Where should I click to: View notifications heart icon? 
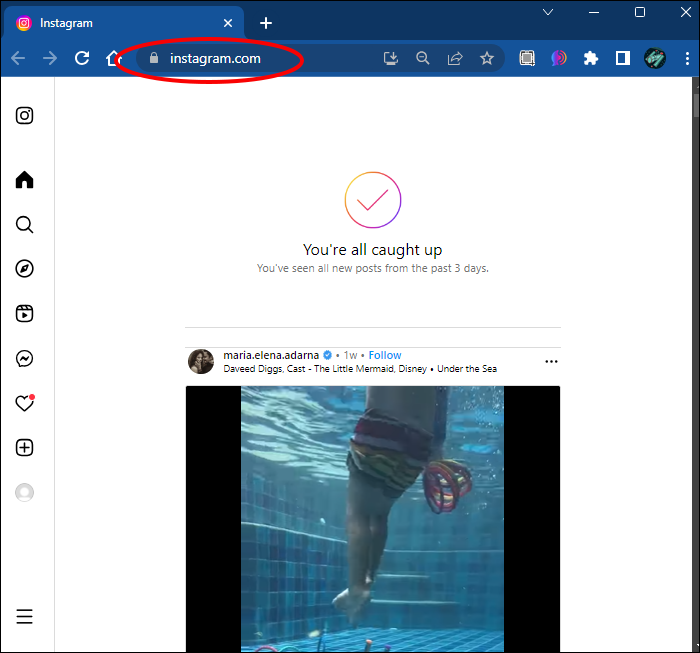(x=24, y=403)
